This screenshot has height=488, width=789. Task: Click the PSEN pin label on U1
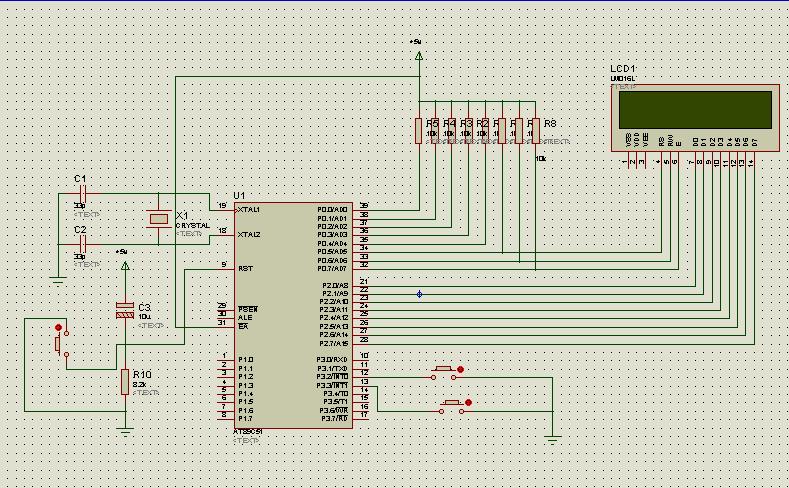[x=248, y=309]
